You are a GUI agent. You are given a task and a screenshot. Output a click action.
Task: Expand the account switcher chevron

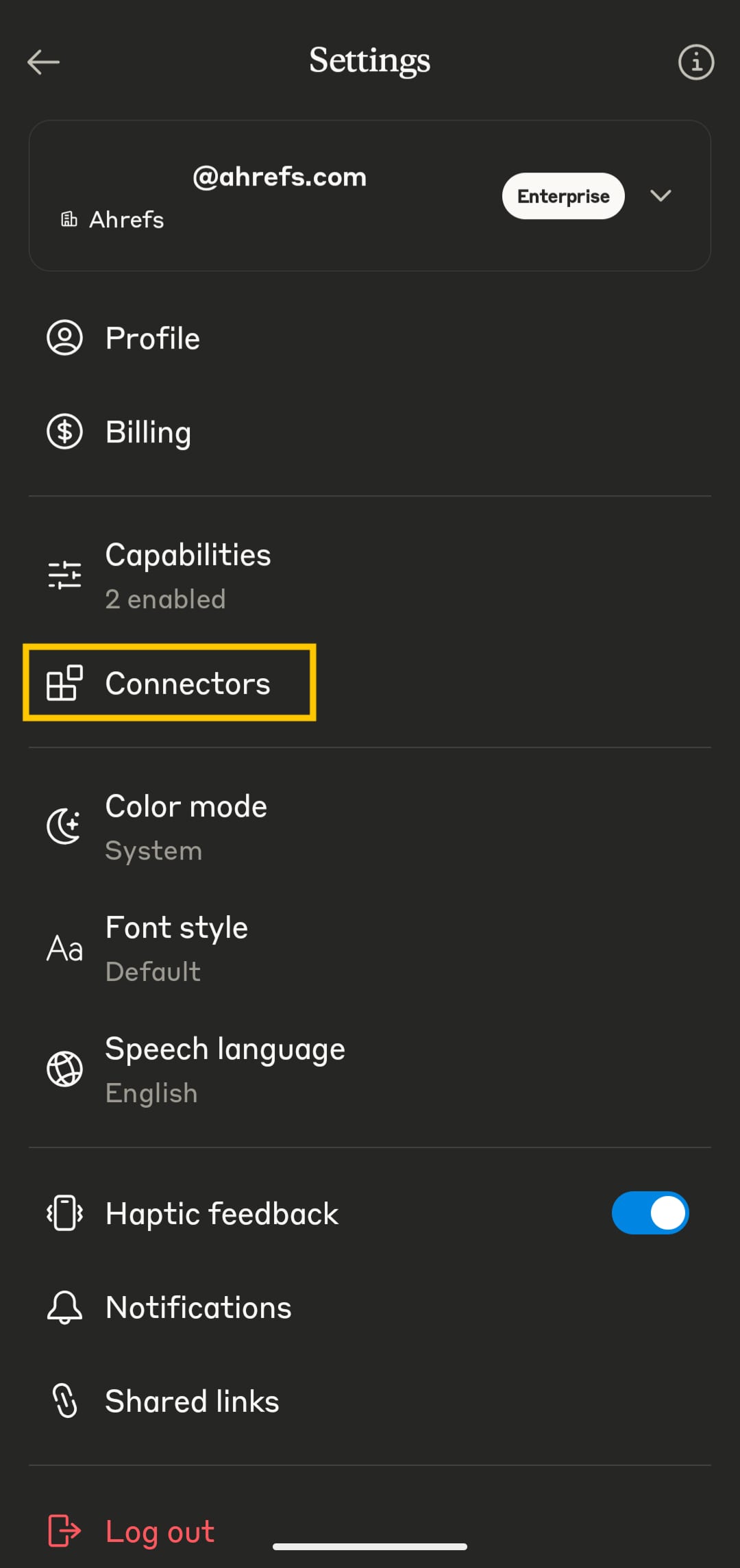coord(661,196)
